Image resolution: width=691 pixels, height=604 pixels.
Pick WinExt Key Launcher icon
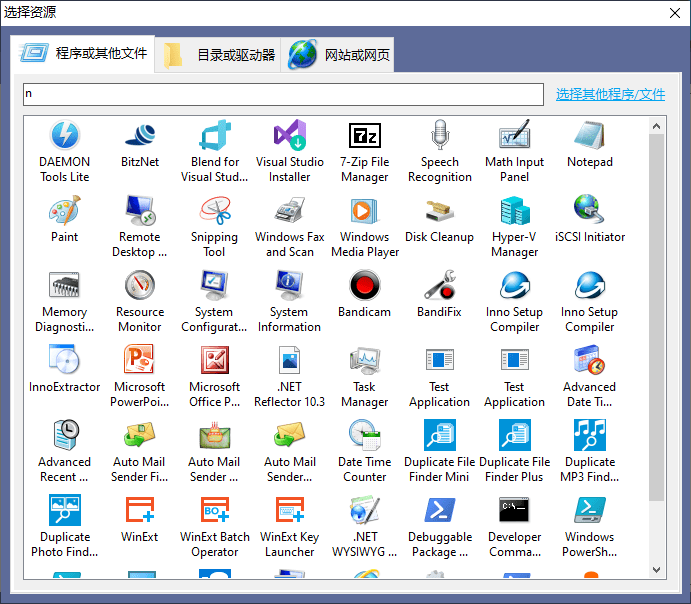point(290,510)
